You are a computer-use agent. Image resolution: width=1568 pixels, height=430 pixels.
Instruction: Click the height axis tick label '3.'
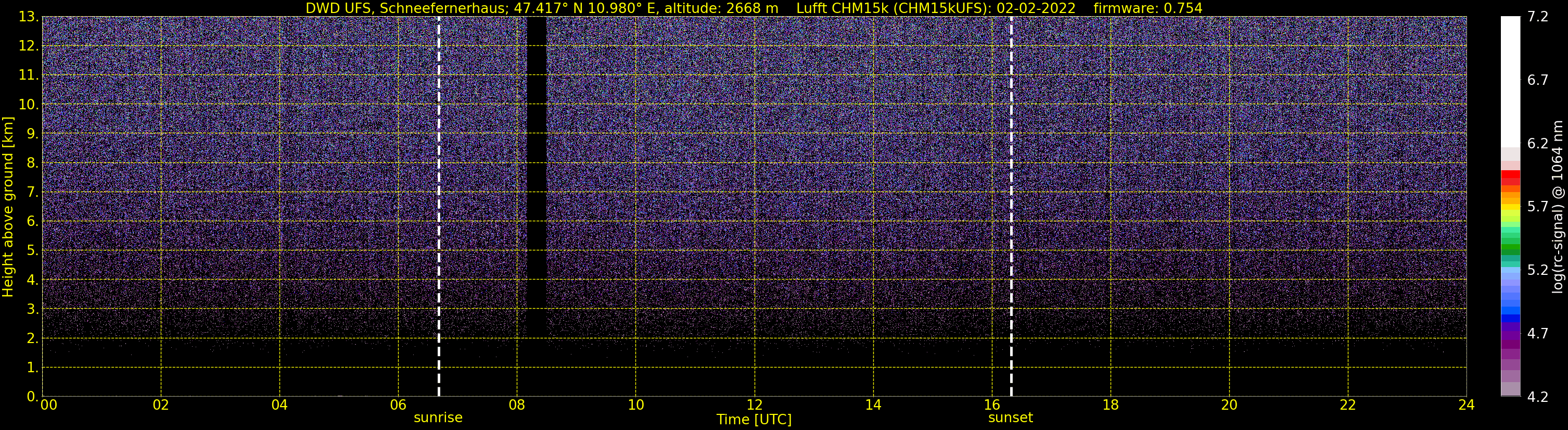coord(32,309)
